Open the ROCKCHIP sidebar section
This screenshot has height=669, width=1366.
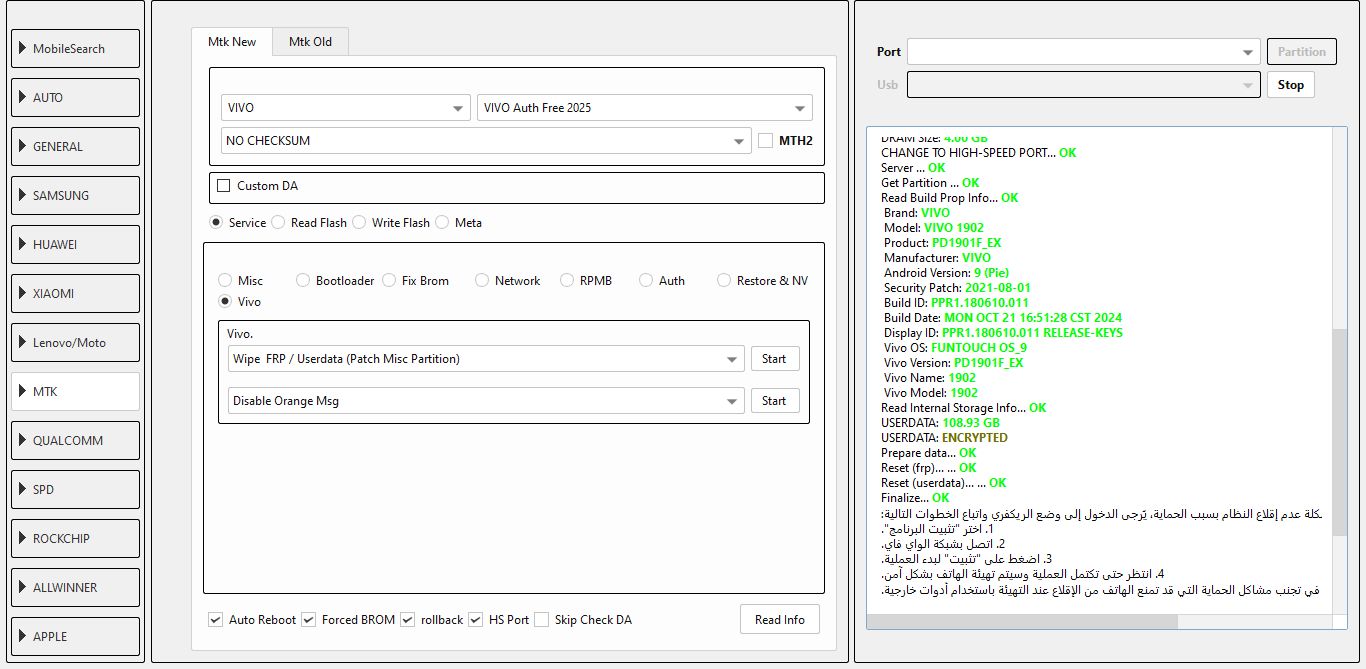pos(76,539)
